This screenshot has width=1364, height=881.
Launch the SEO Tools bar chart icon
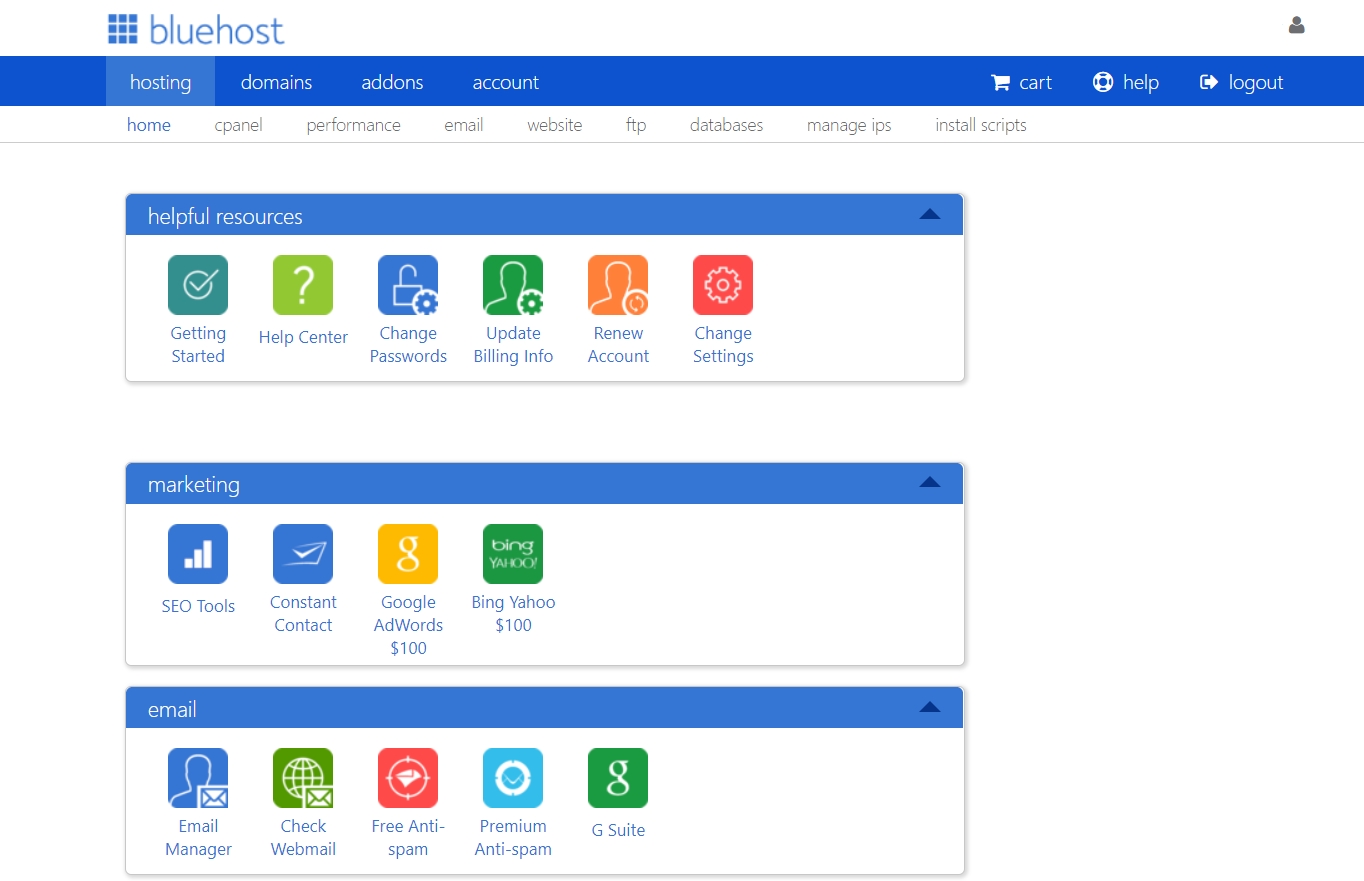198,554
